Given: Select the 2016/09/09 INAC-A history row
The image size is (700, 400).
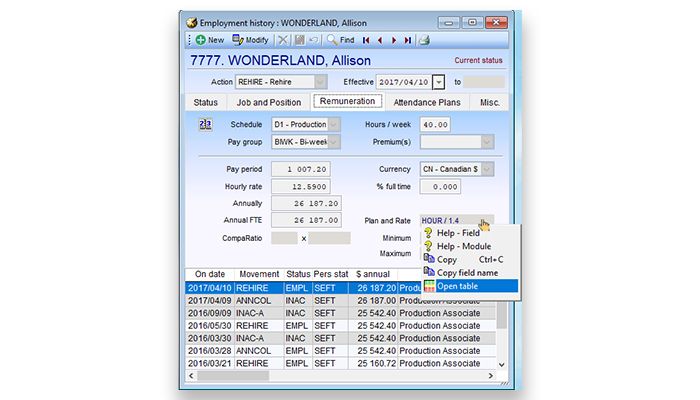Looking at the screenshot, I should point(341,313).
